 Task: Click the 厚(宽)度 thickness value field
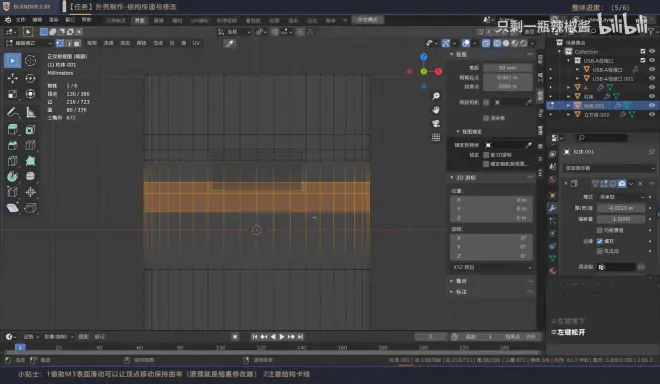tap(620, 208)
